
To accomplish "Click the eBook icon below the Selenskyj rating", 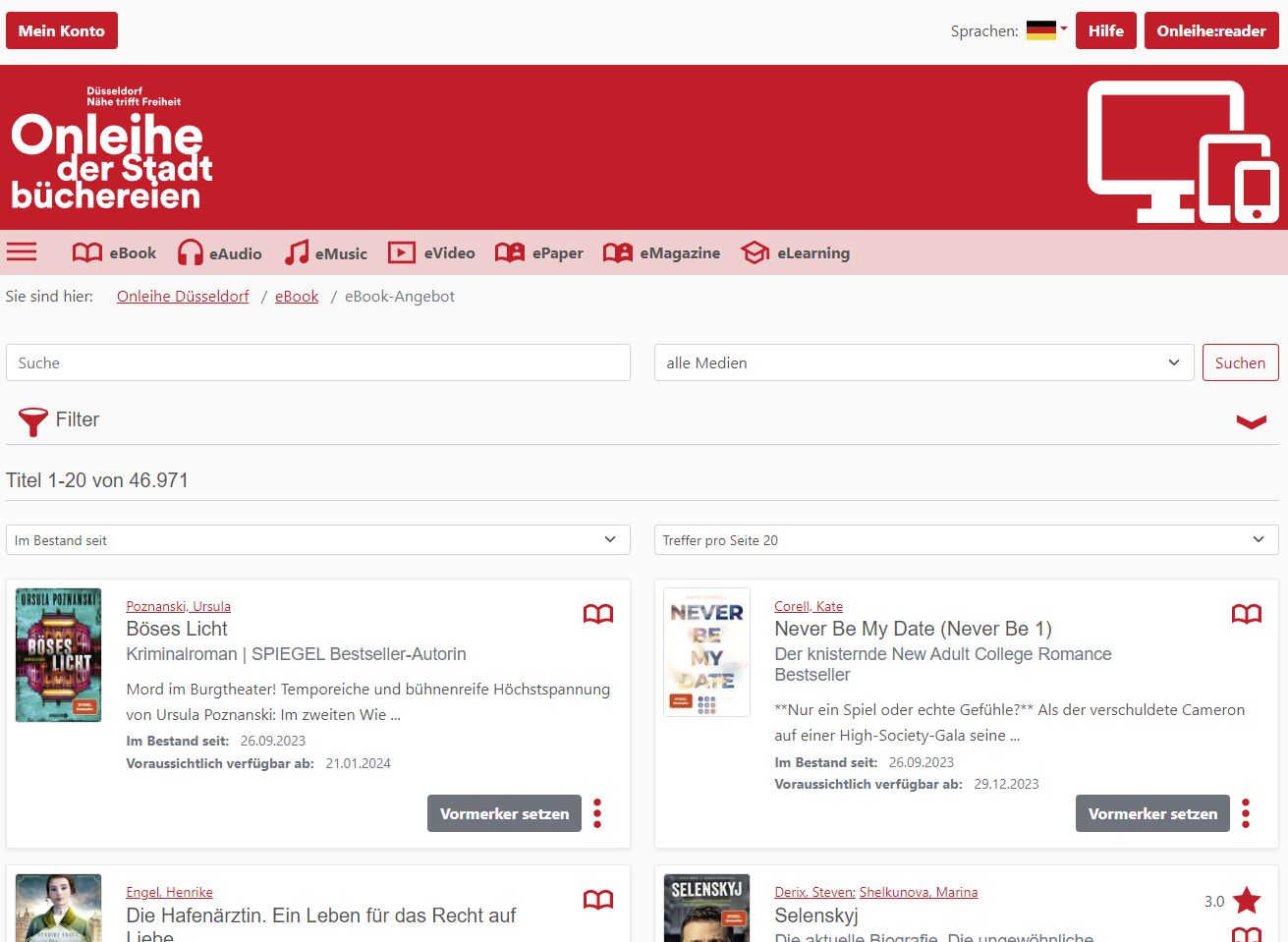I will click(1247, 934).
